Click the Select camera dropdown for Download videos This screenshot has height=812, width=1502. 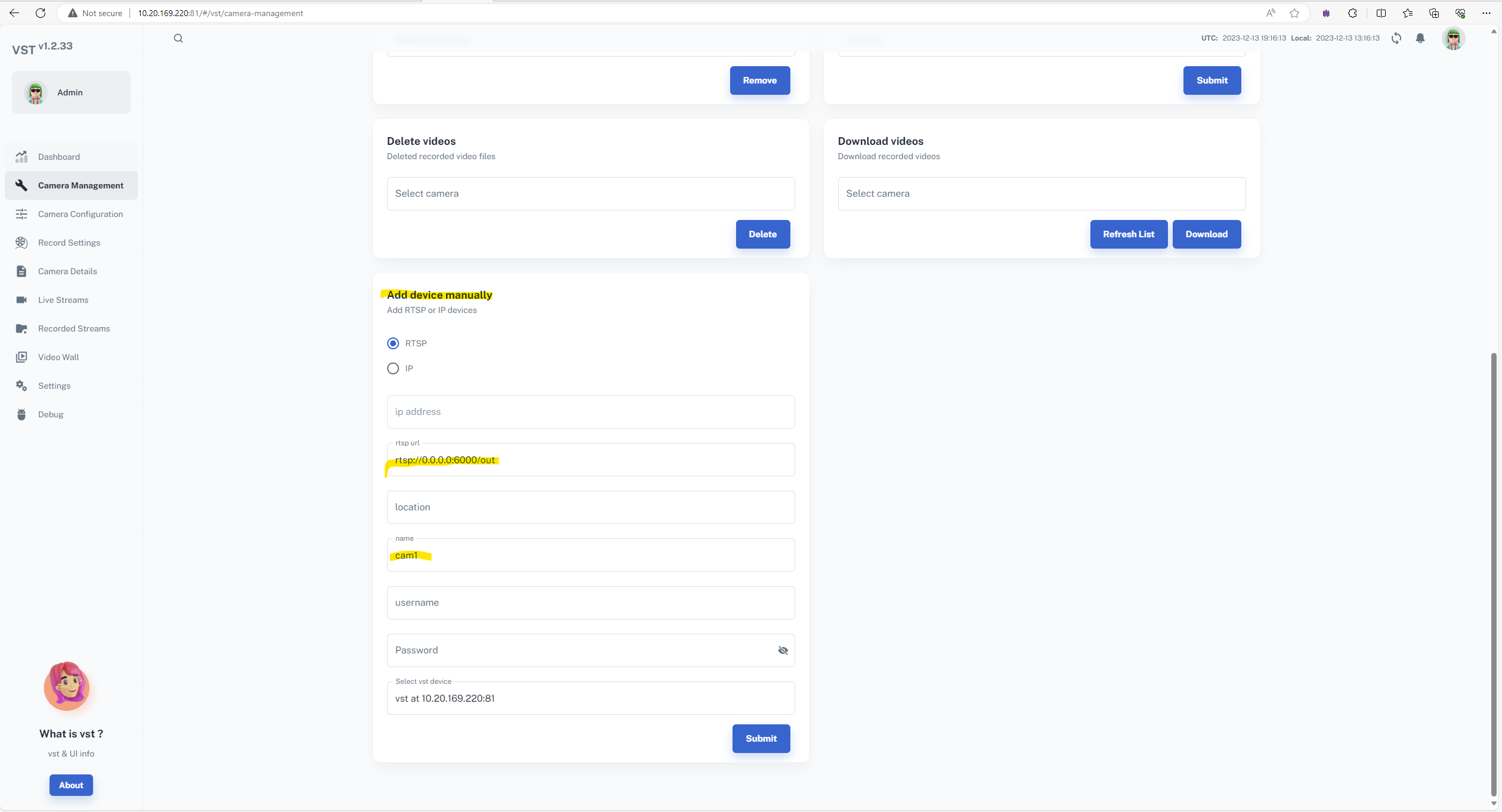(1041, 193)
